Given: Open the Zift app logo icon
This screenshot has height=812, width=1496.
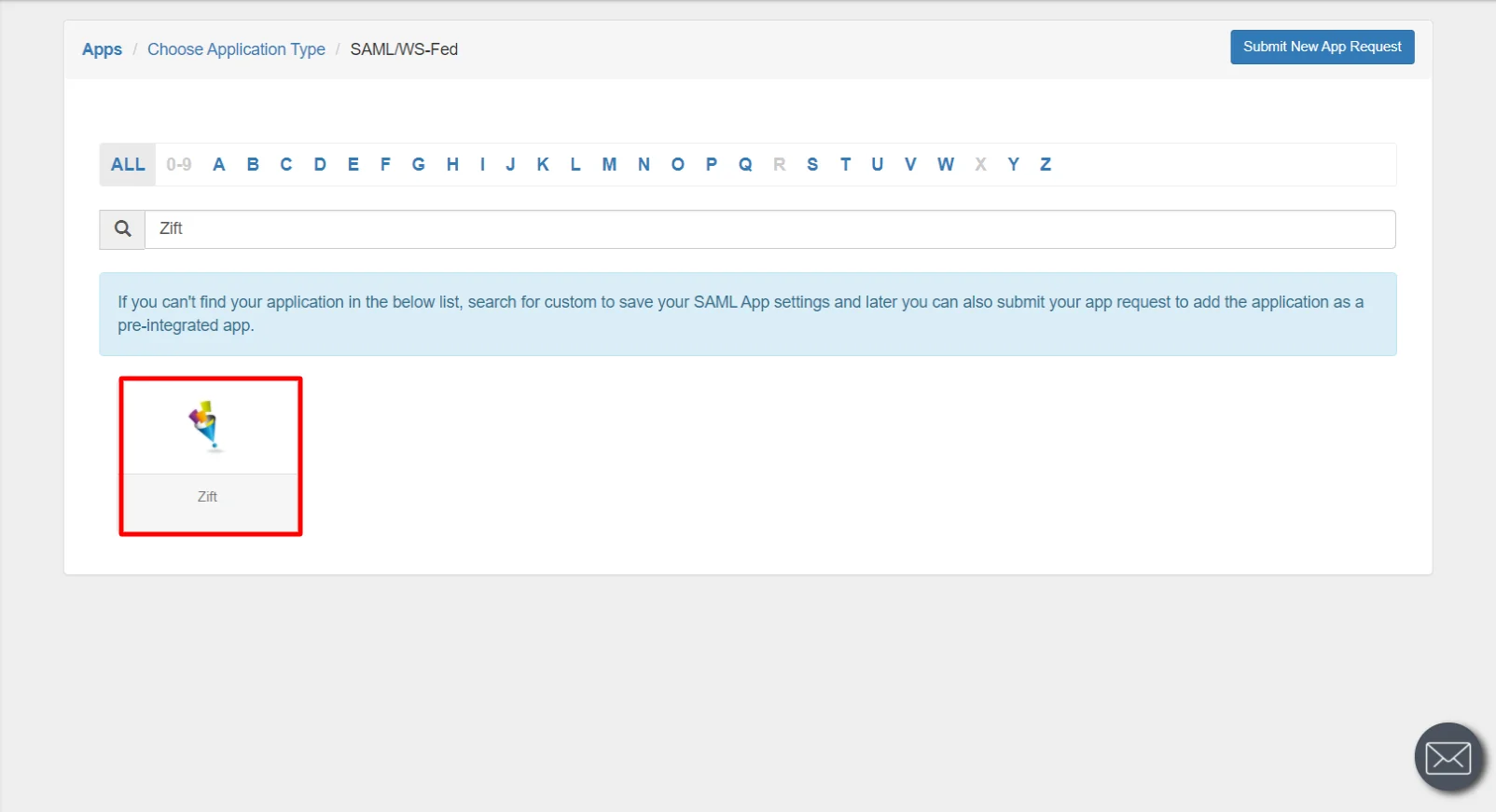Looking at the screenshot, I should pos(207,426).
